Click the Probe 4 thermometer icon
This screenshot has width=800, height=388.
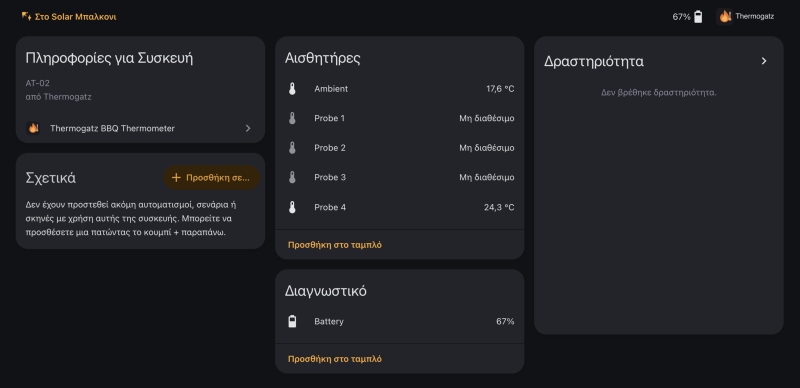292,207
